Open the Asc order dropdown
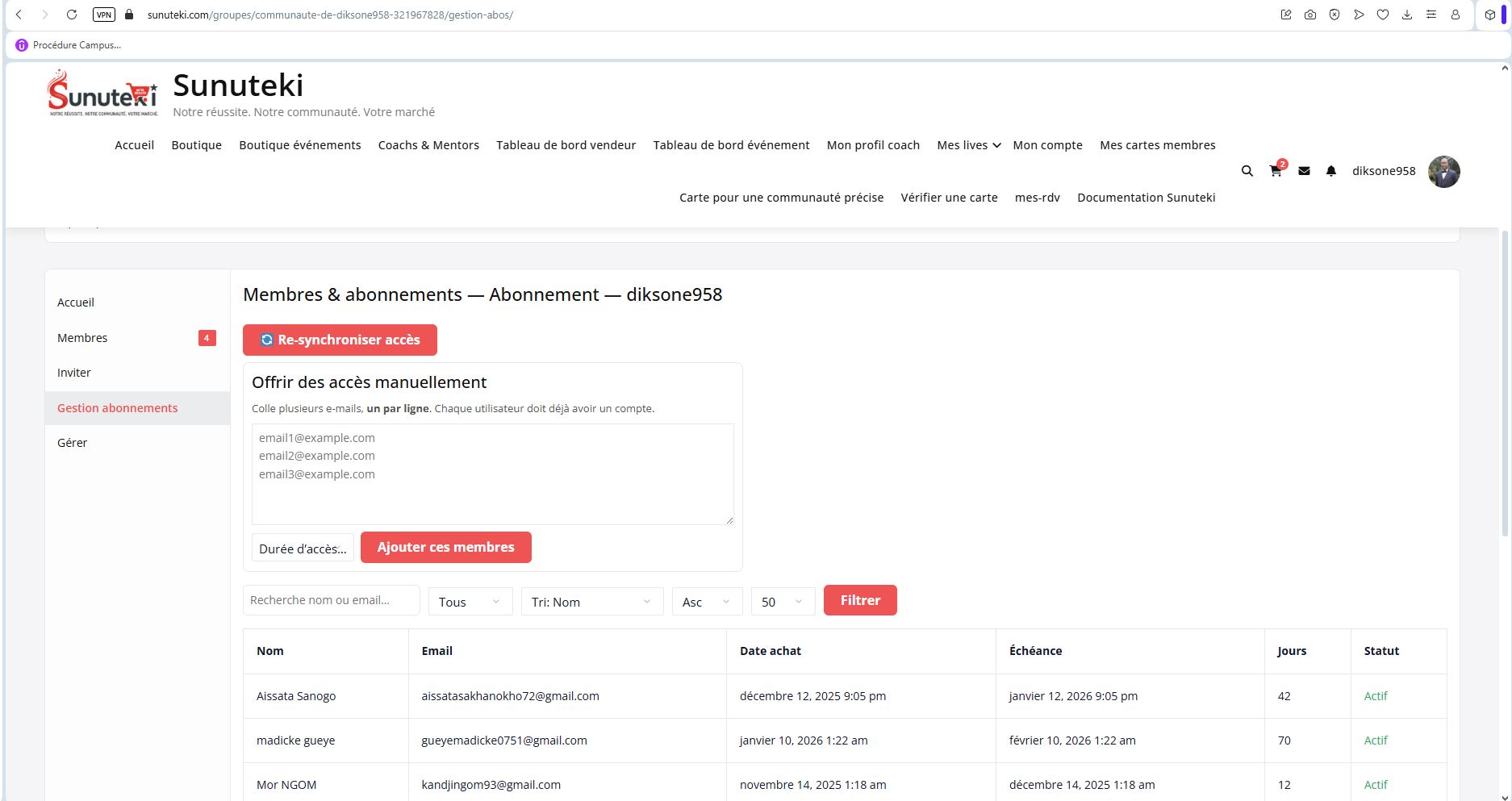 tap(706, 602)
